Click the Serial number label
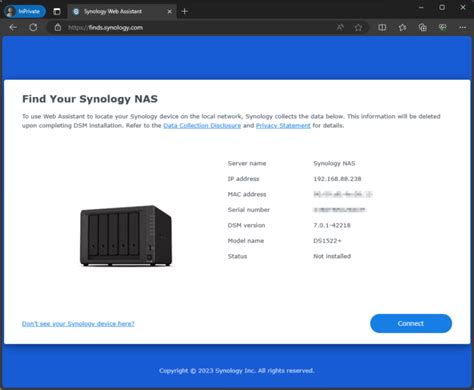The height and width of the screenshot is (390, 474). [249, 210]
